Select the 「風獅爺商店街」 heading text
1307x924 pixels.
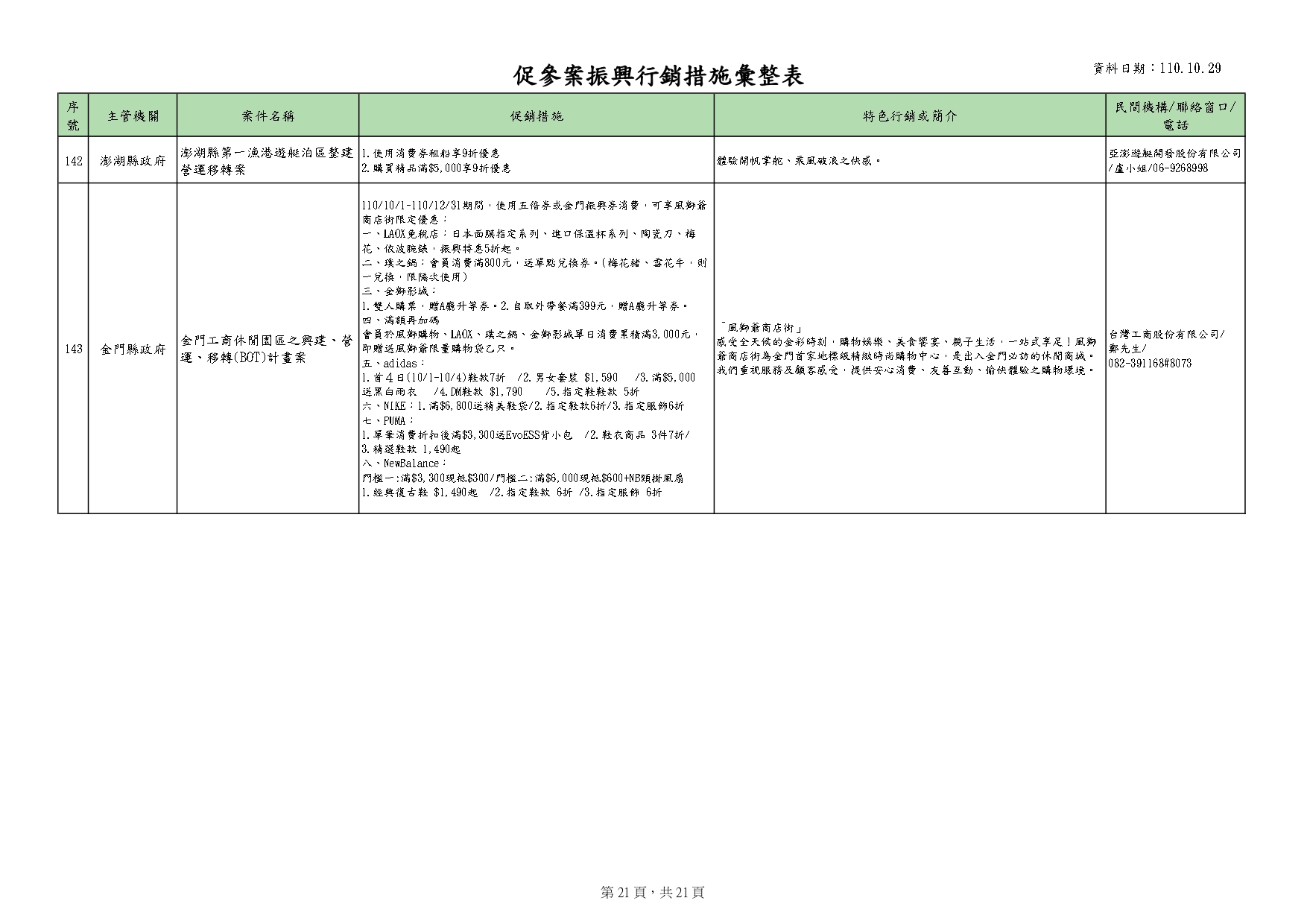760,327
